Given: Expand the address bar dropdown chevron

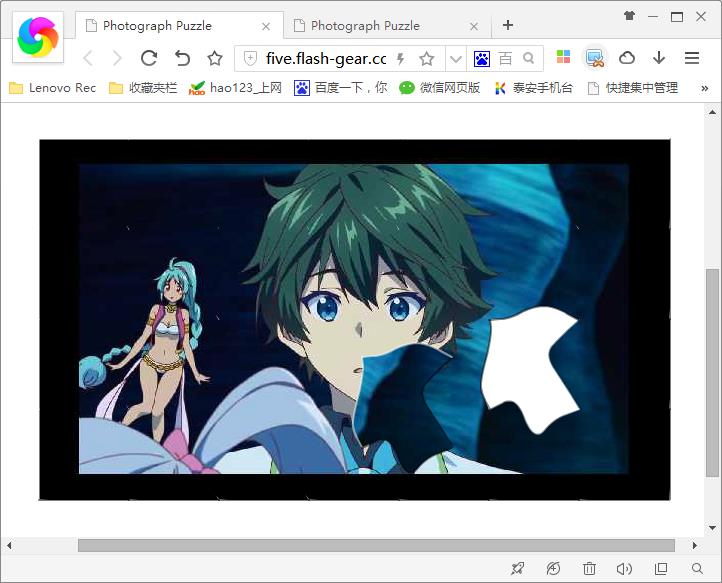Looking at the screenshot, I should click(455, 59).
